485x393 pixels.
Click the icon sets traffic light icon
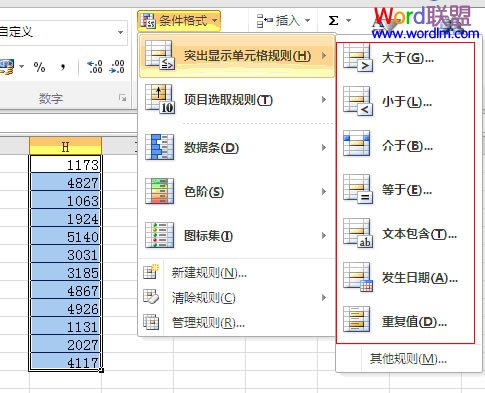click(x=160, y=235)
